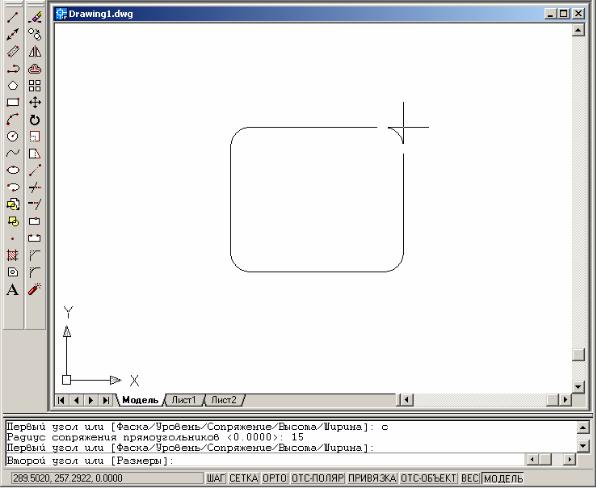This screenshot has height=488, width=596.
Task: Go to the previous layout tab
Action: click(x=76, y=400)
